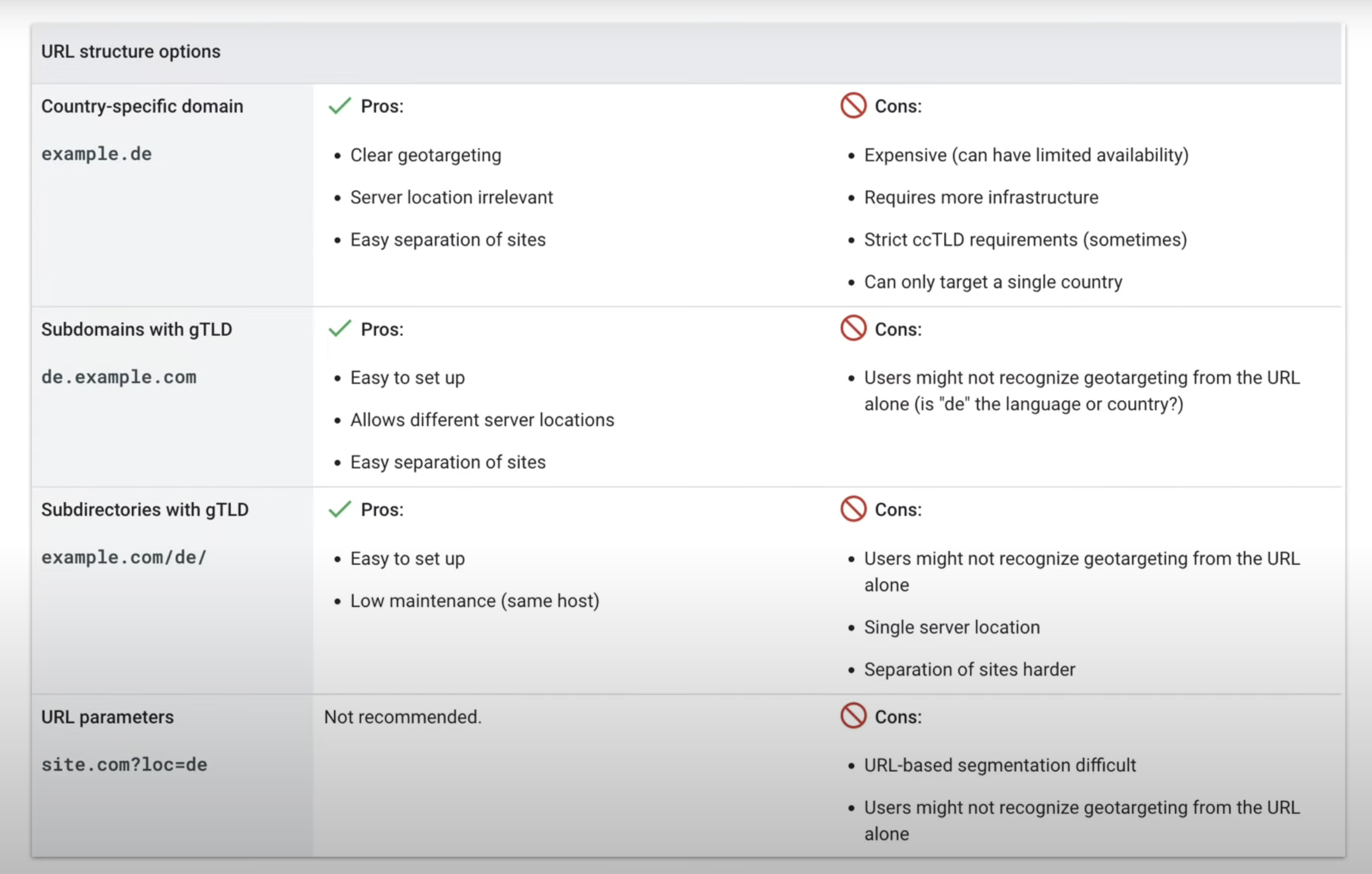Click the red prohibited icon in Subdirectories row
Viewport: 1372px width, 874px height.
(853, 508)
